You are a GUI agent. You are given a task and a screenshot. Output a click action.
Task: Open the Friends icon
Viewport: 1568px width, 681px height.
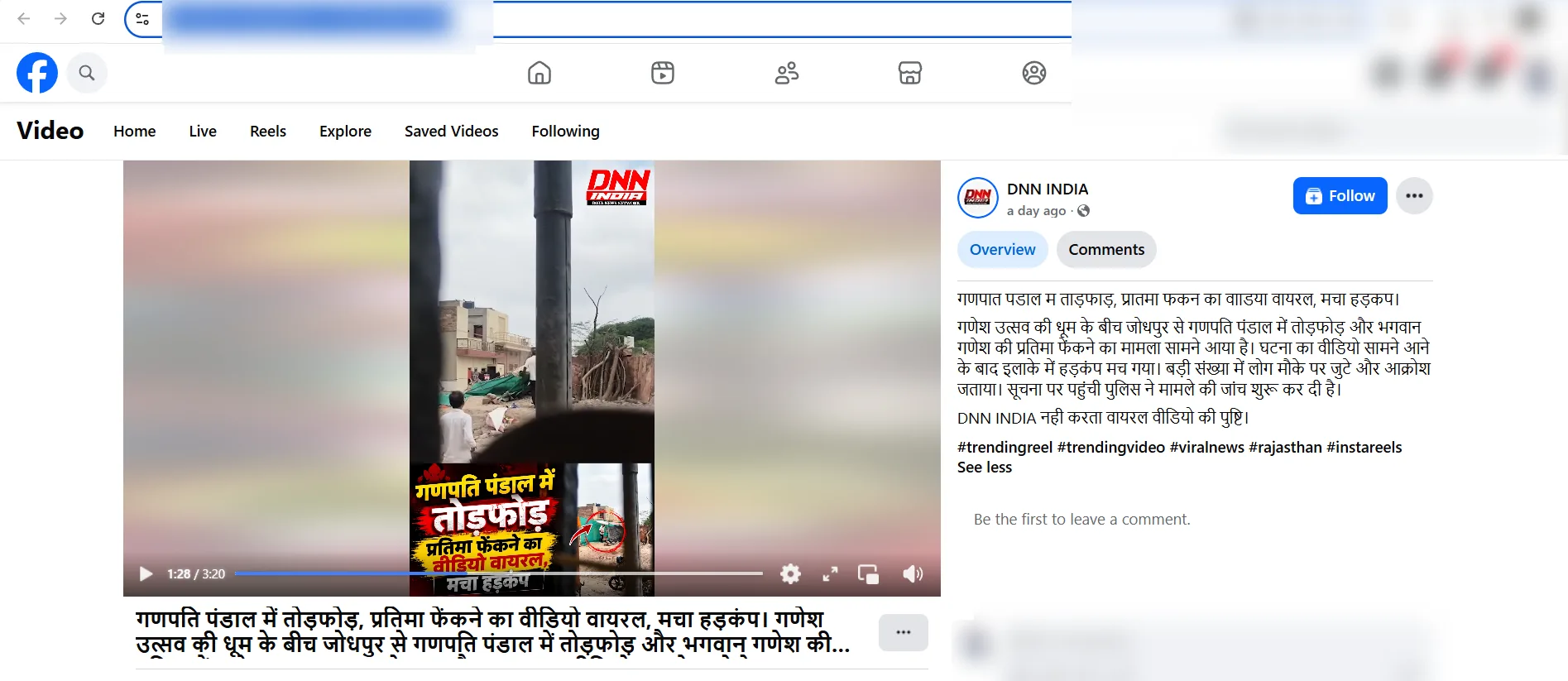click(x=787, y=73)
